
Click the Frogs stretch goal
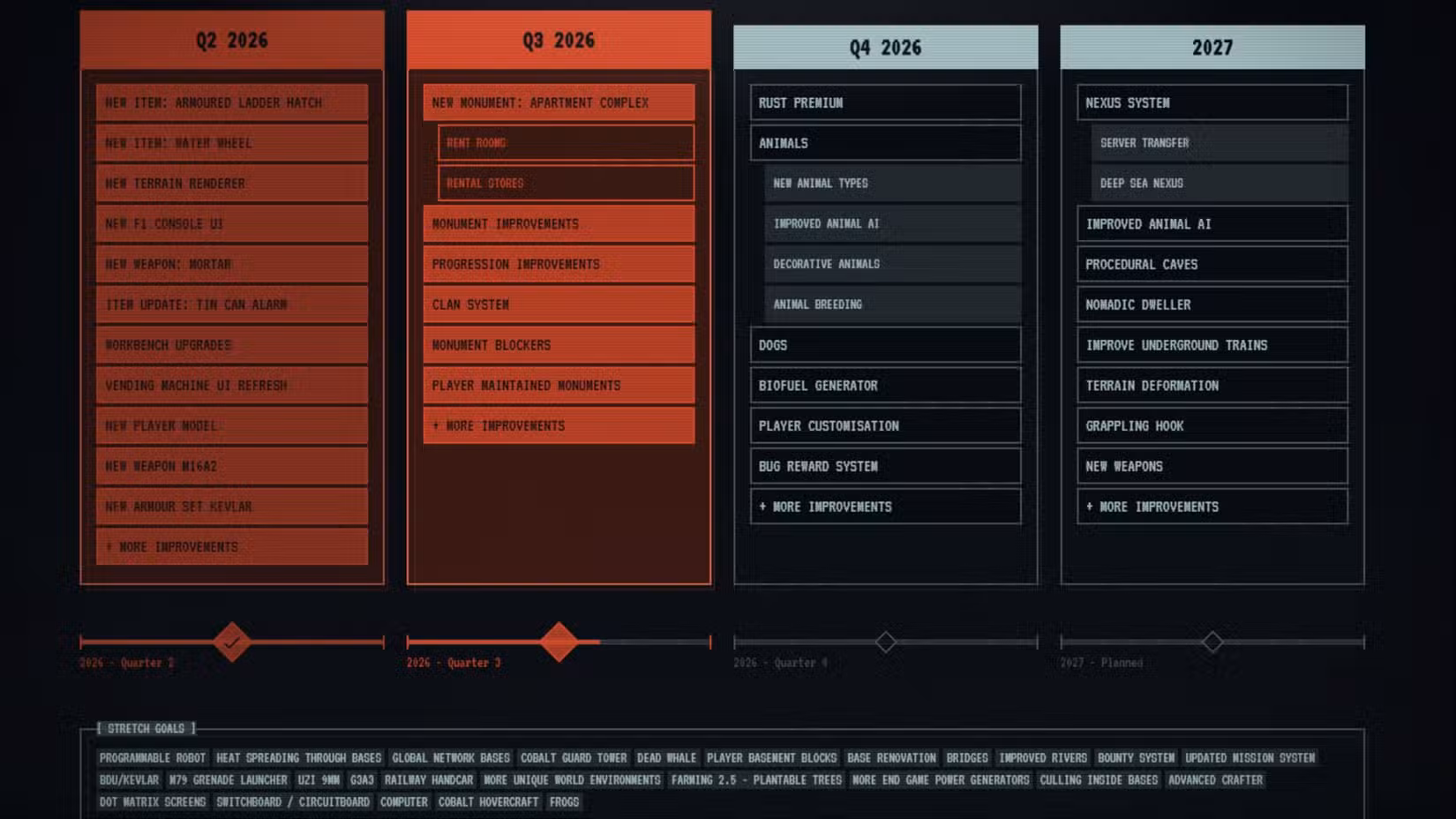pyautogui.click(x=565, y=802)
